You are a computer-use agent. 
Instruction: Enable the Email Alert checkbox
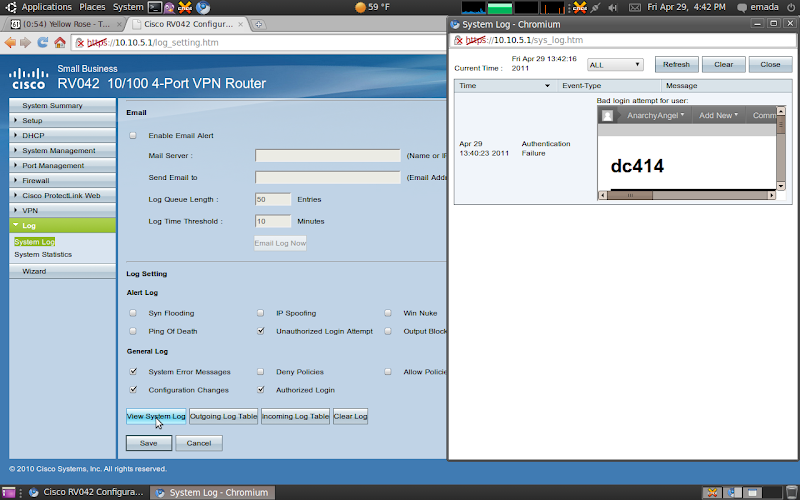[133, 136]
